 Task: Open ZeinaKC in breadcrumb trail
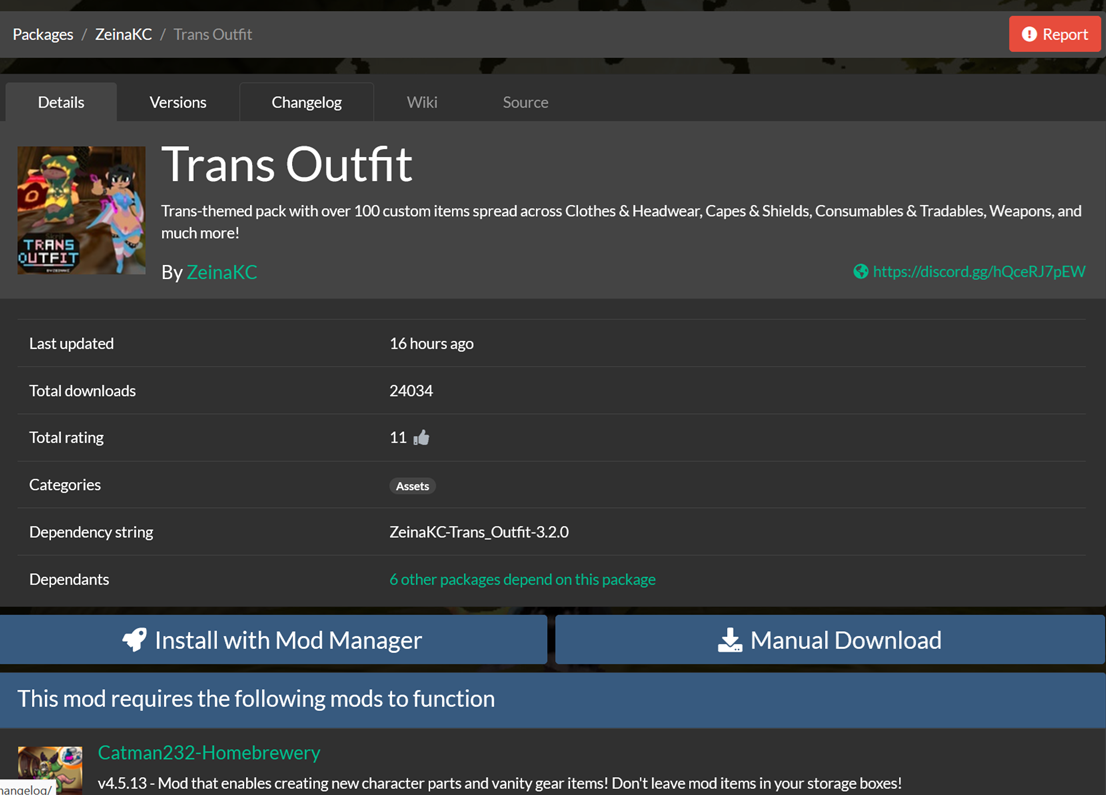click(123, 34)
